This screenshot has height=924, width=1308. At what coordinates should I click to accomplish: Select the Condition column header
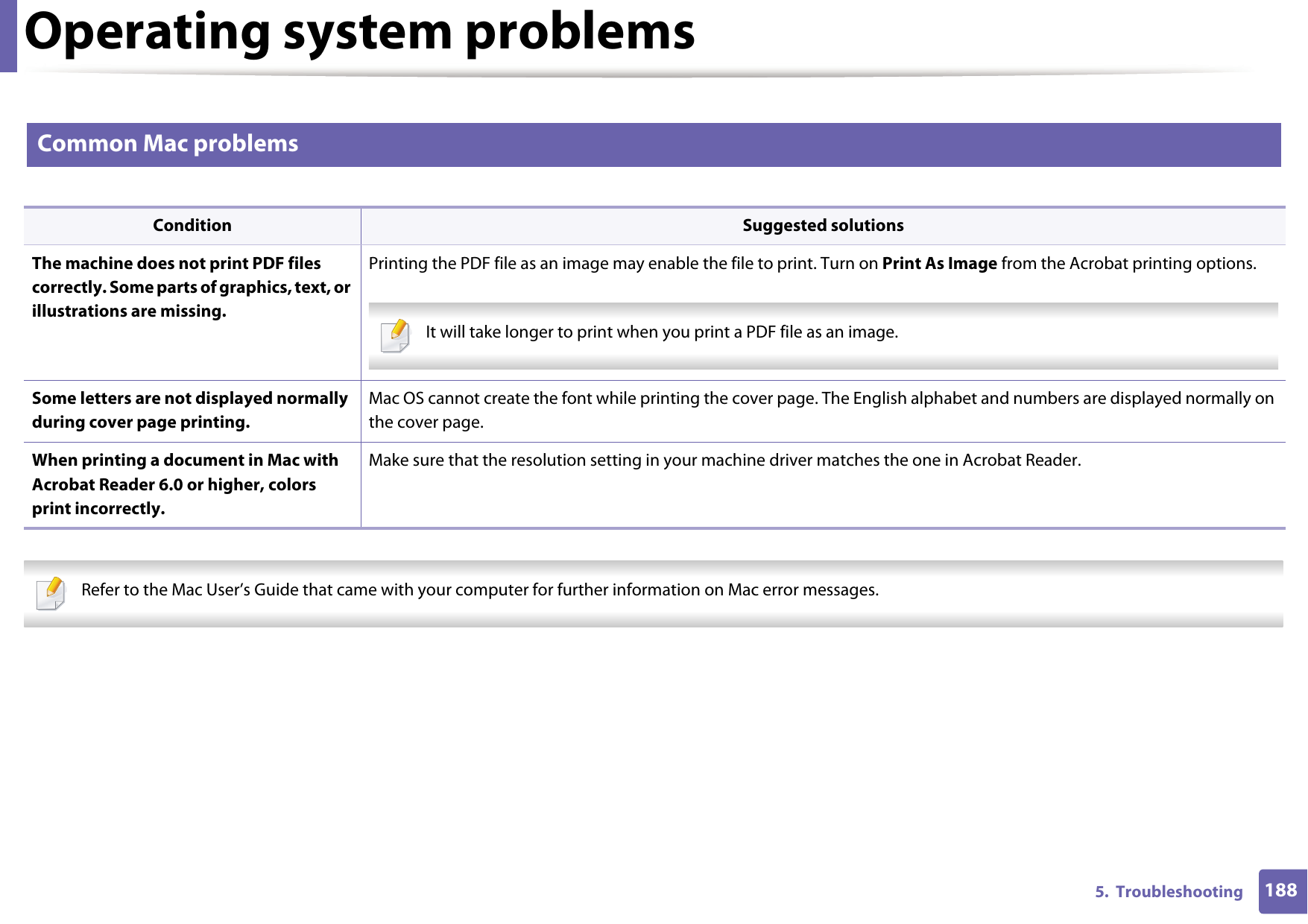tap(192, 225)
